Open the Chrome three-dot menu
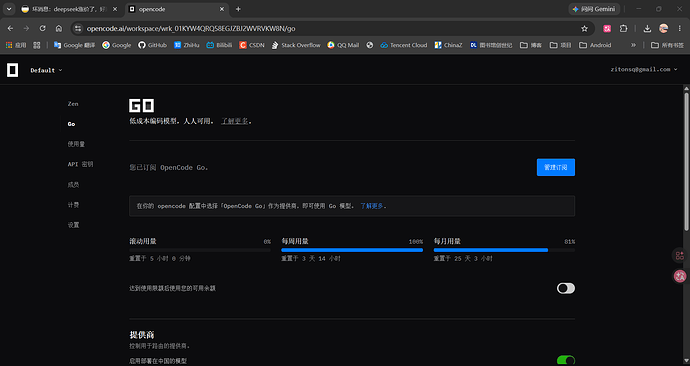The image size is (690, 366). click(x=679, y=29)
